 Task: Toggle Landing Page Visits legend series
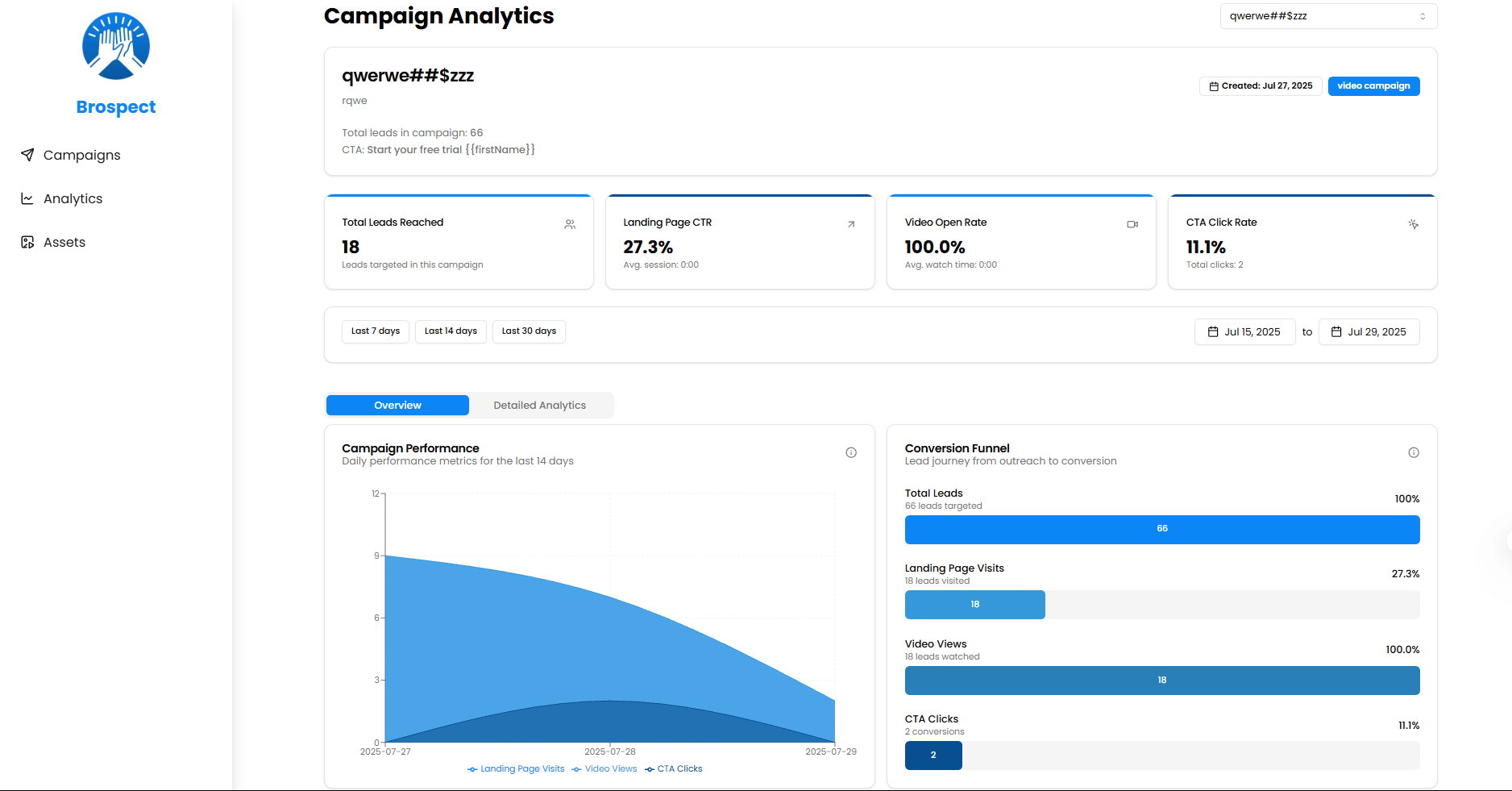(516, 769)
